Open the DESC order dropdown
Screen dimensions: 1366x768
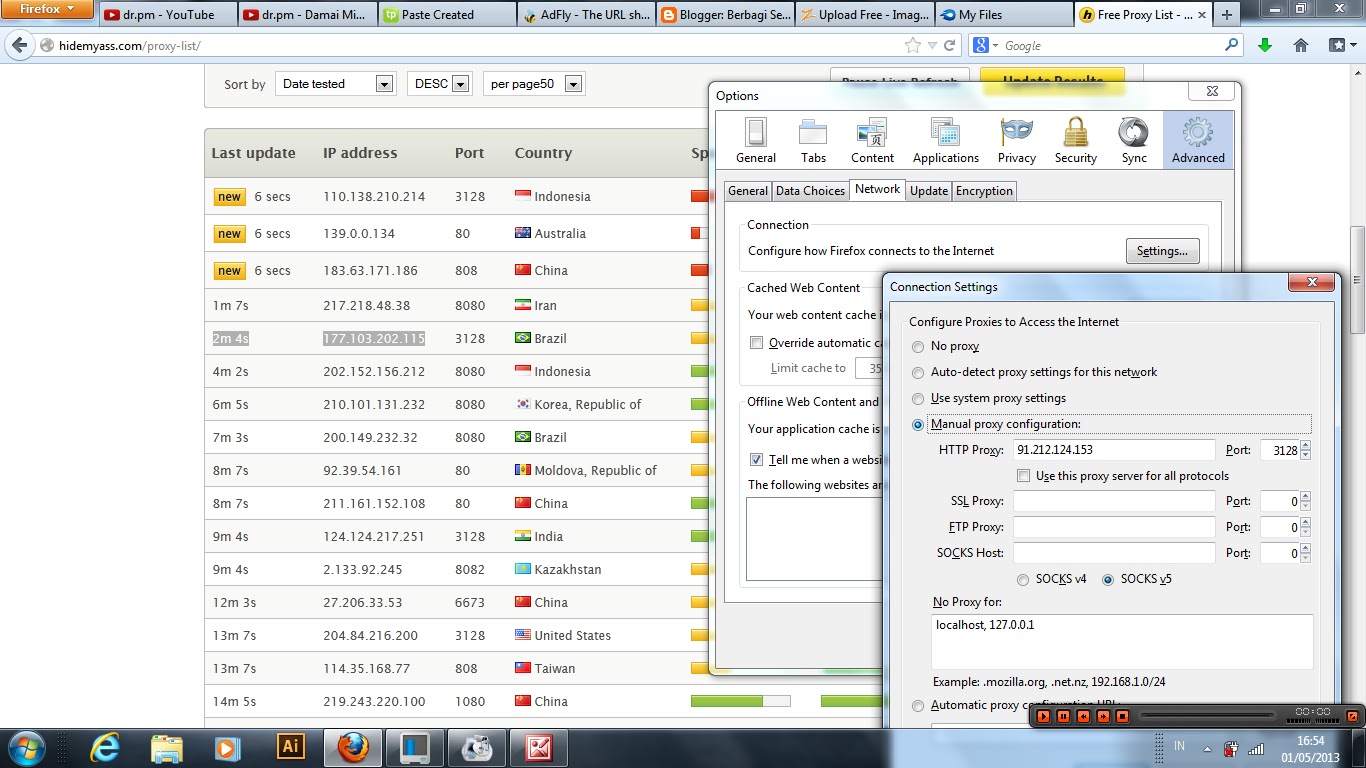(438, 84)
